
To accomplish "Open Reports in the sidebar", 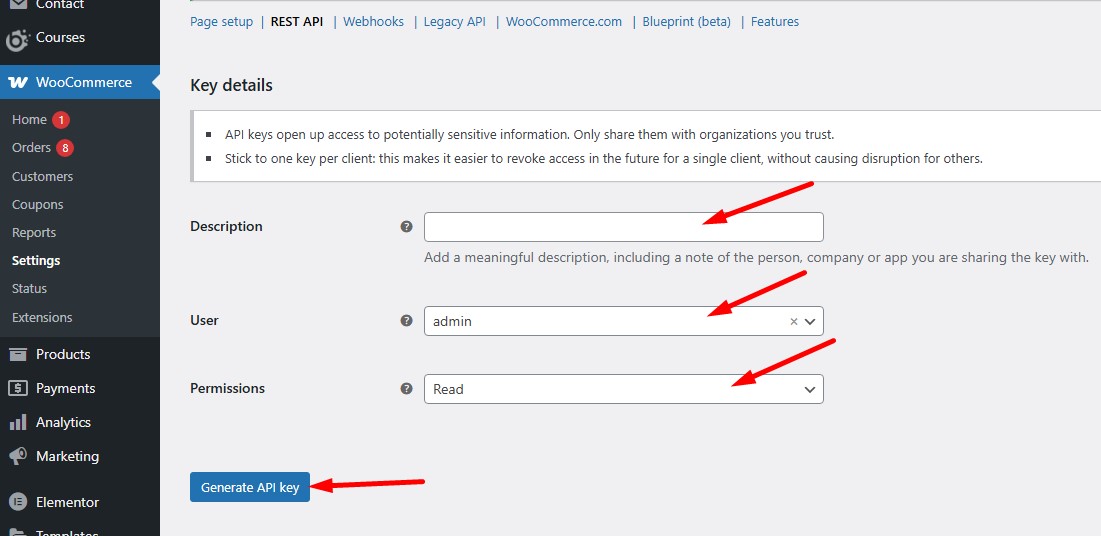I will click(x=34, y=233).
